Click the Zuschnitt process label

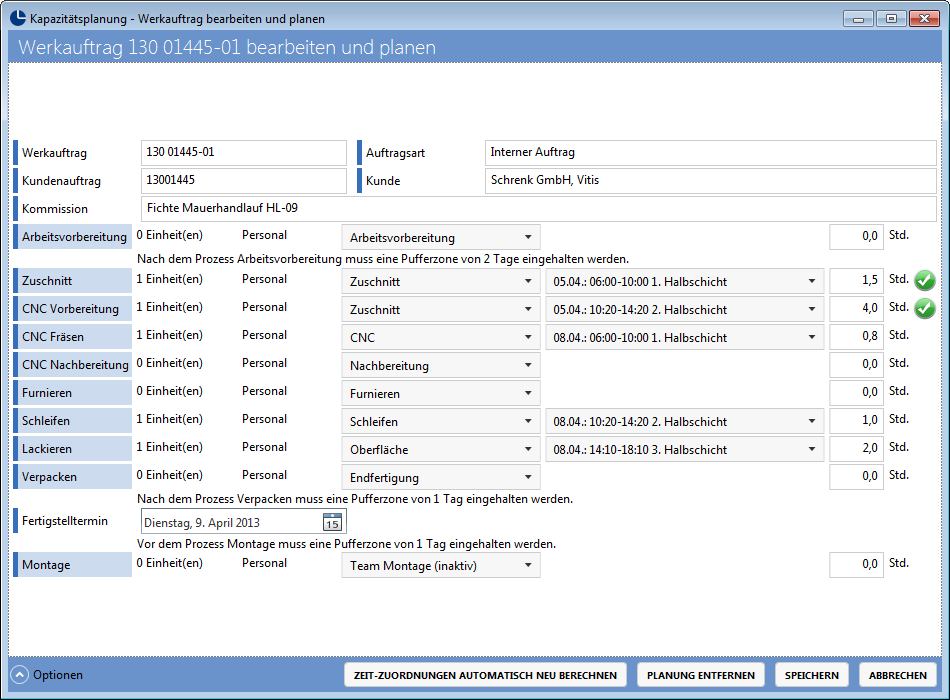(73, 281)
